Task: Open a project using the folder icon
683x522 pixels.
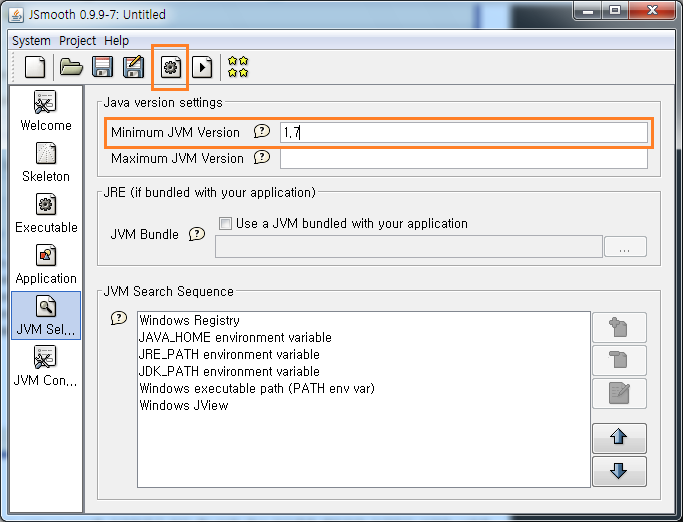Action: pyautogui.click(x=71, y=67)
